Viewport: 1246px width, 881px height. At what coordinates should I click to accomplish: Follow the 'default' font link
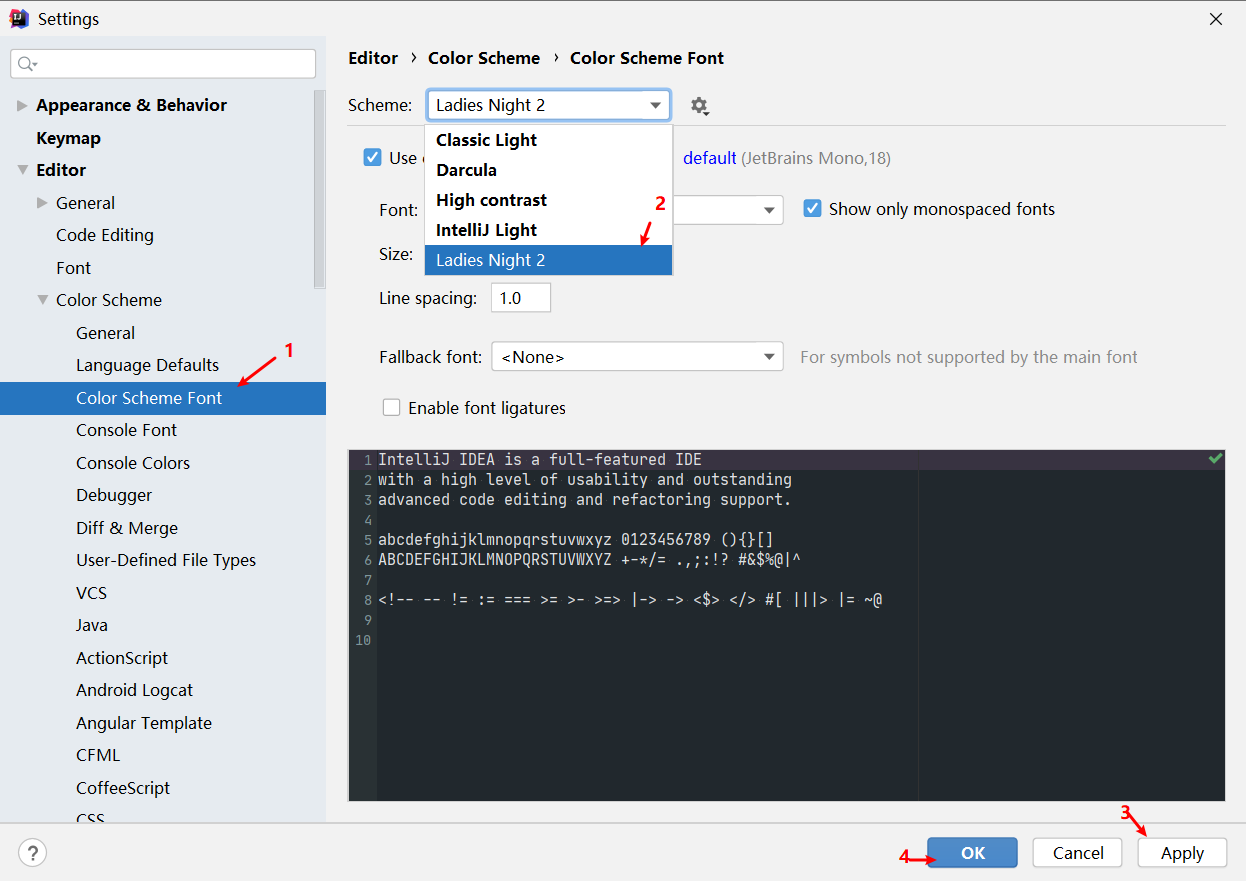click(709, 158)
